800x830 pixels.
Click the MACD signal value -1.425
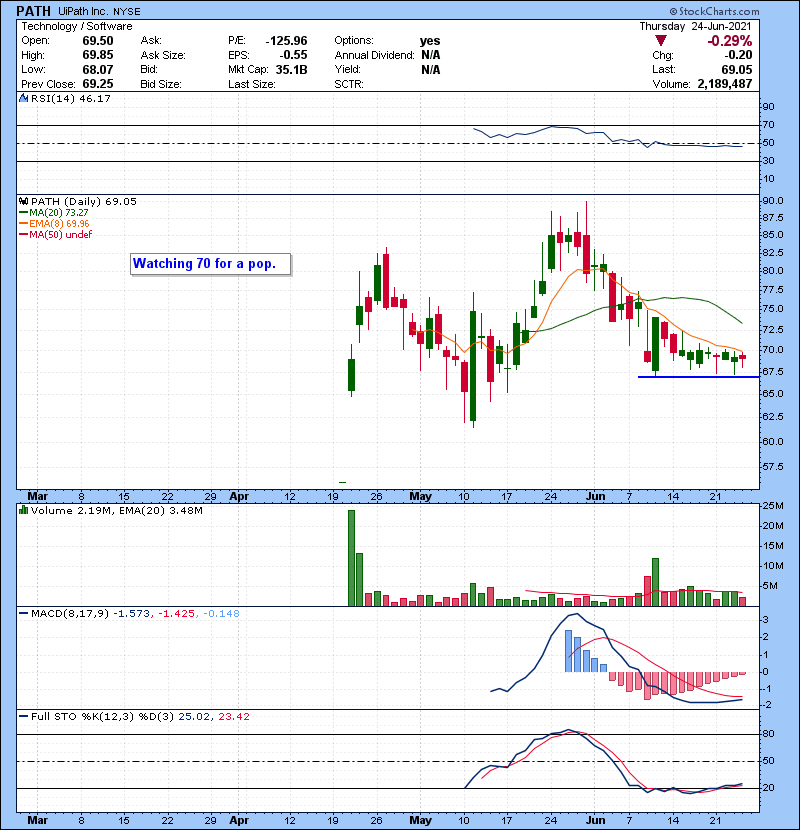point(177,614)
